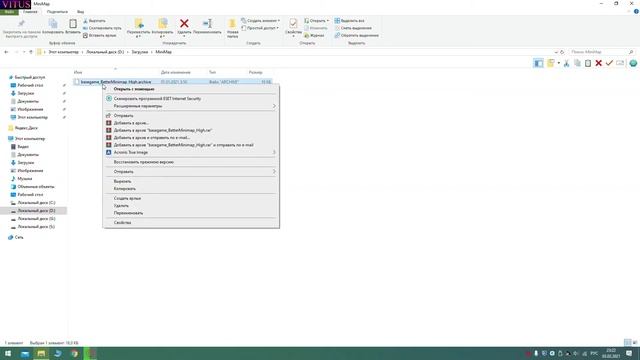Click the Тип column header

click(212, 72)
